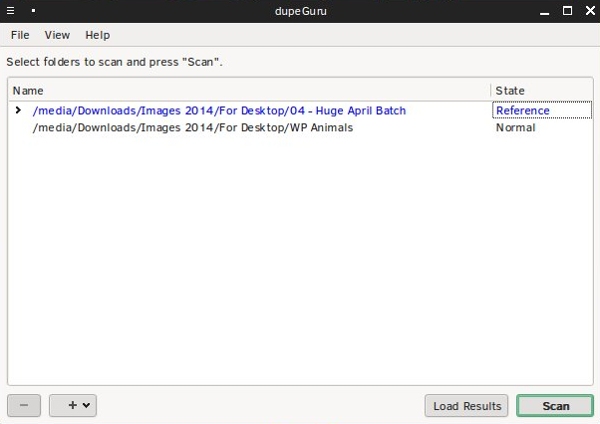Open the plus add folder dropdown
600x424 pixels.
pyautogui.click(x=73, y=405)
